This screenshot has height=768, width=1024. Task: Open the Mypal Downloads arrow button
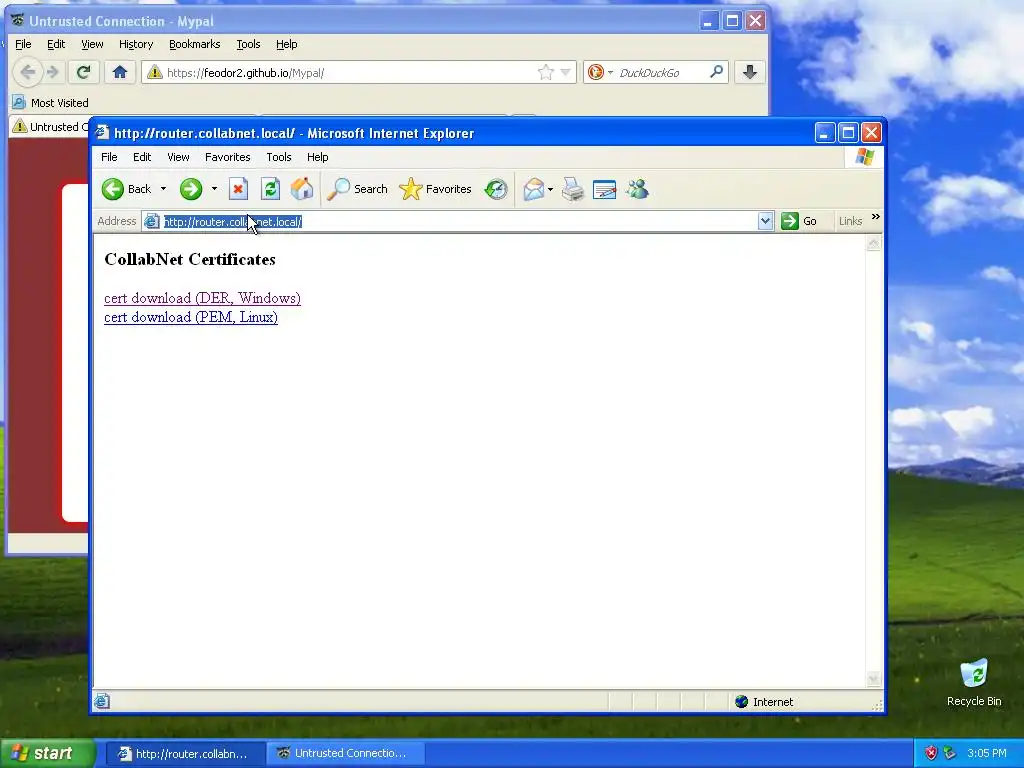point(750,72)
